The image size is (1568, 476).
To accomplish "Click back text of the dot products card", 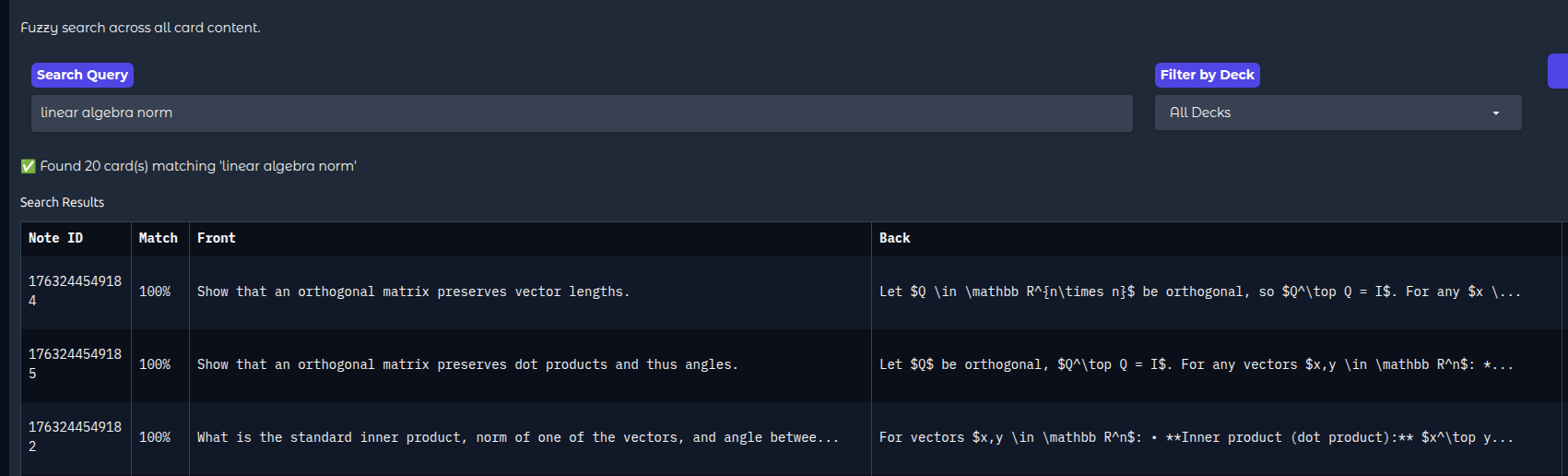I will [1196, 364].
